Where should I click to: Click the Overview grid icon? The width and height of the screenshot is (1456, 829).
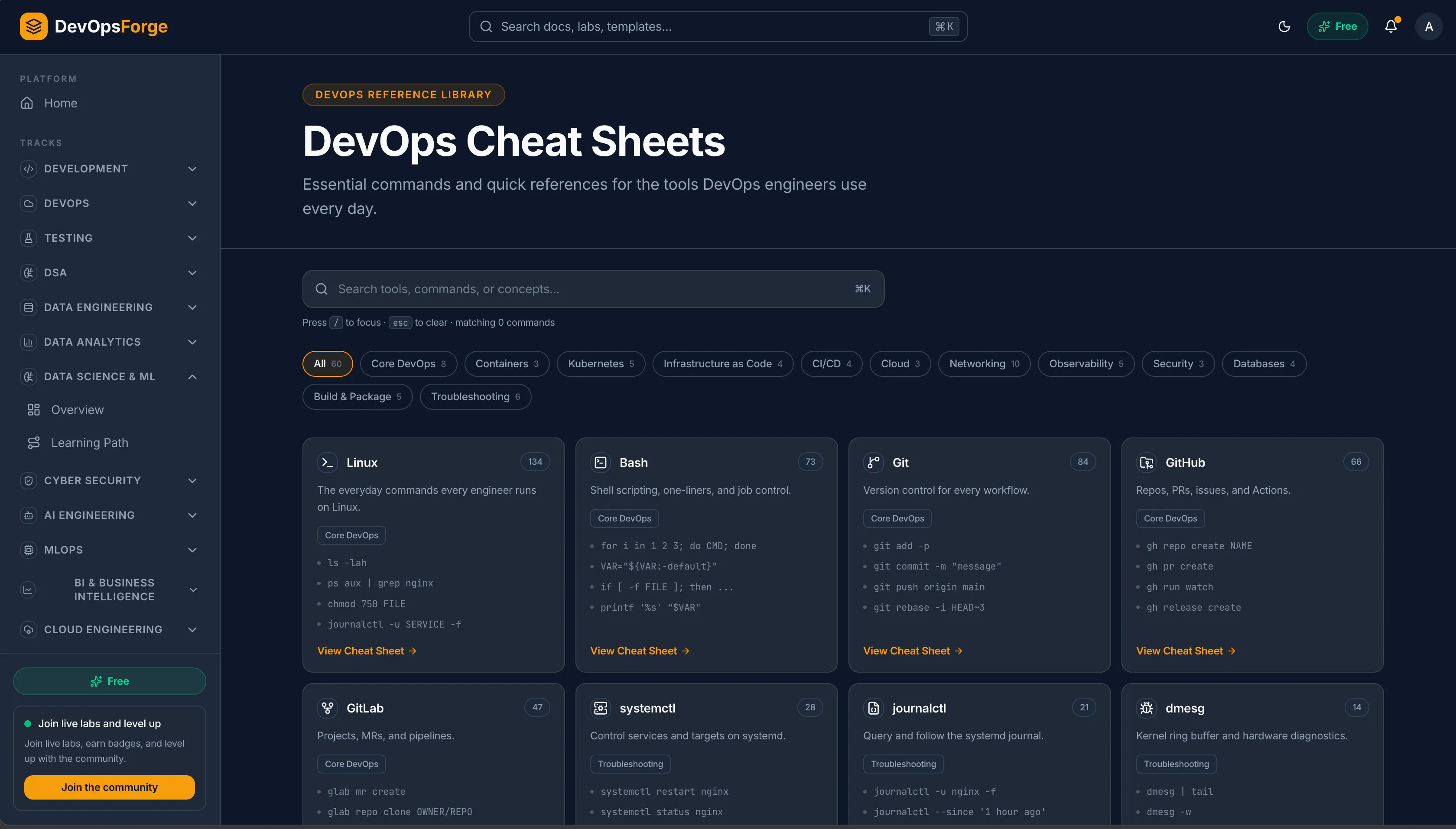(34, 410)
